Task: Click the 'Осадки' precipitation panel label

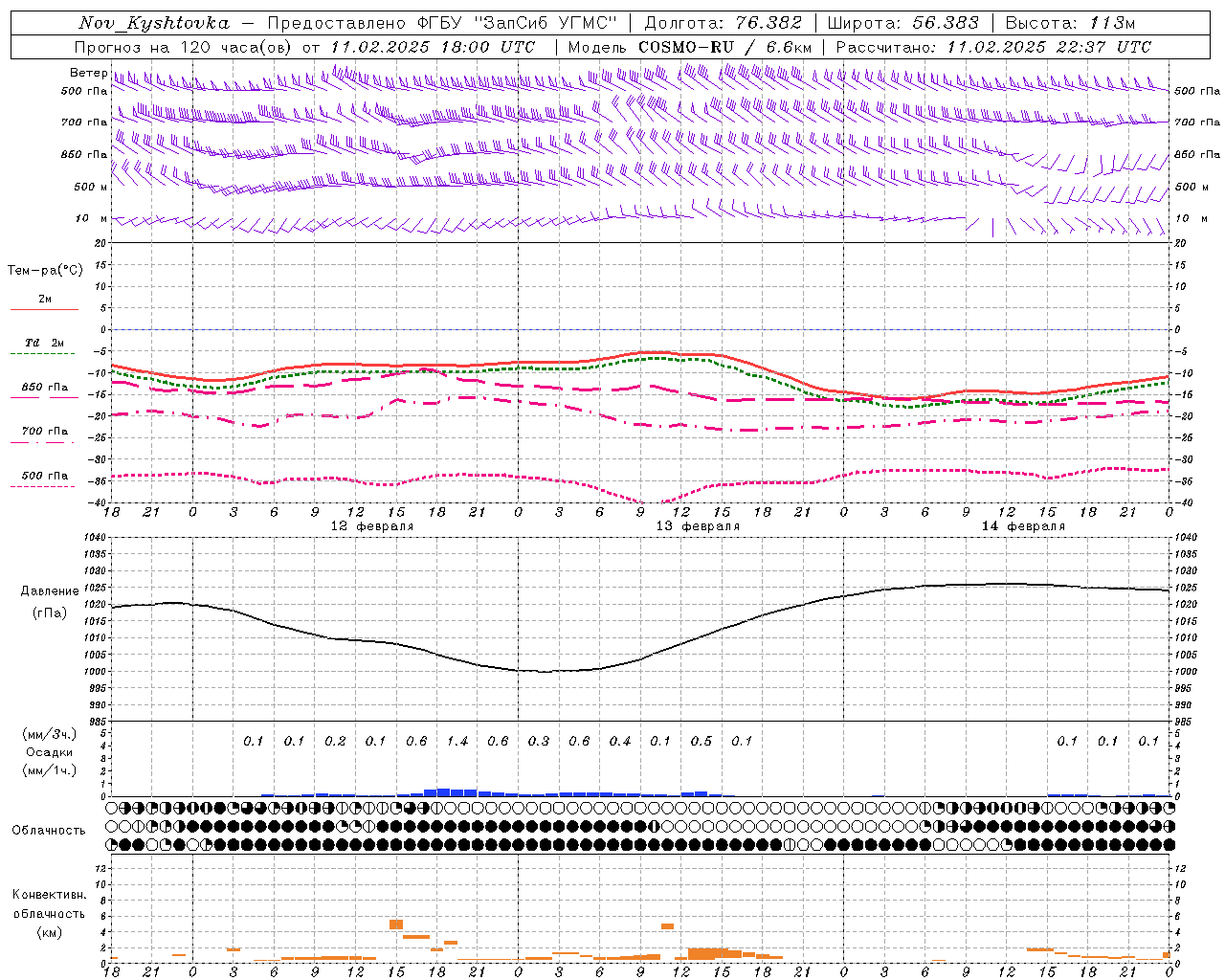Action: point(49,752)
